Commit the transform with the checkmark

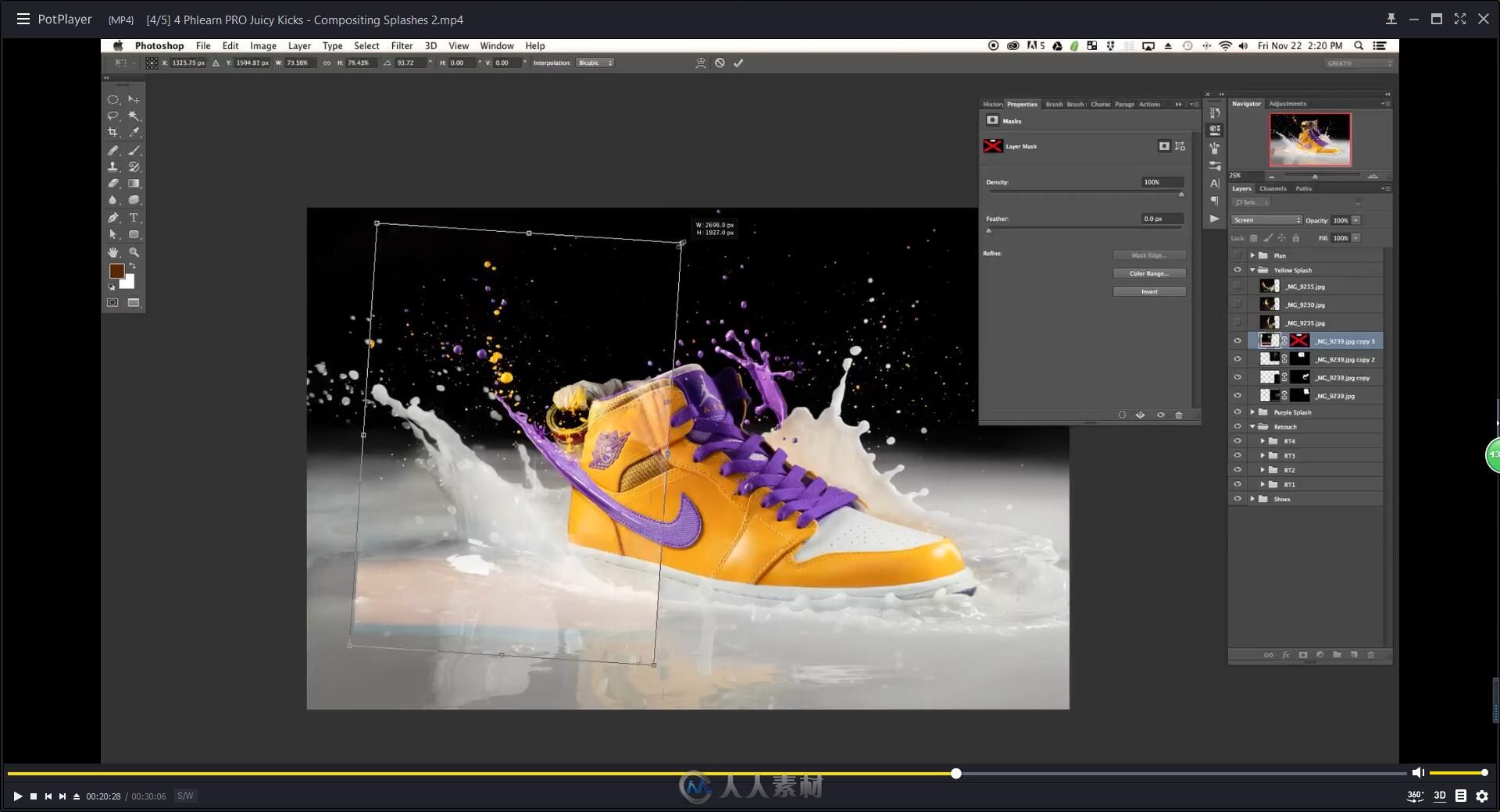point(738,63)
